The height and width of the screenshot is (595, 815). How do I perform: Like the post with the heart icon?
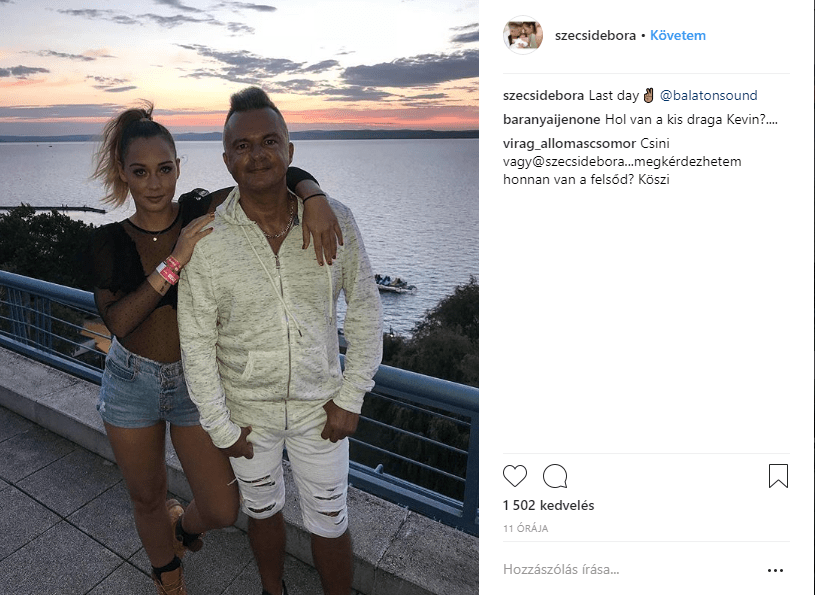click(x=515, y=476)
